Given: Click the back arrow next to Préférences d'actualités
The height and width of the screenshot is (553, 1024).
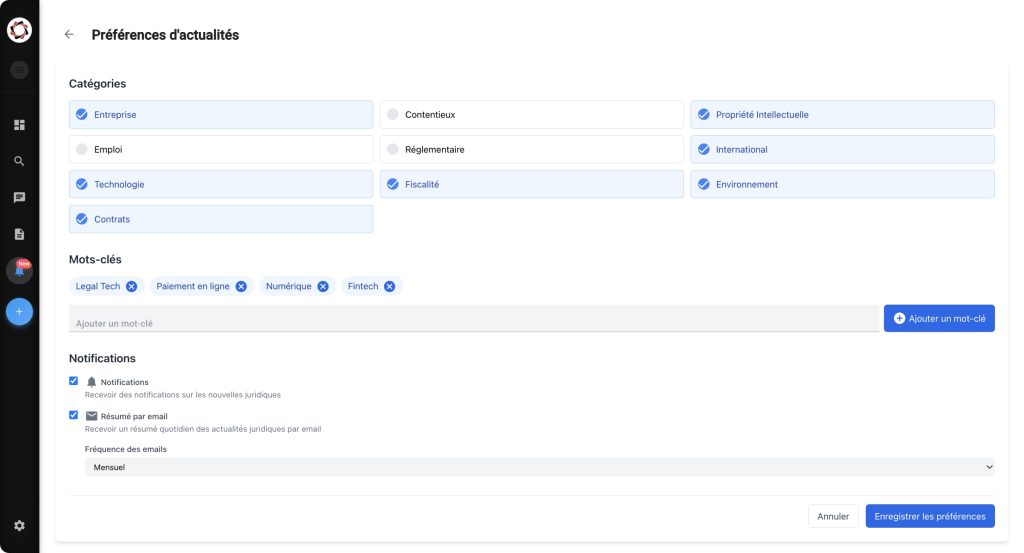Looking at the screenshot, I should (69, 34).
